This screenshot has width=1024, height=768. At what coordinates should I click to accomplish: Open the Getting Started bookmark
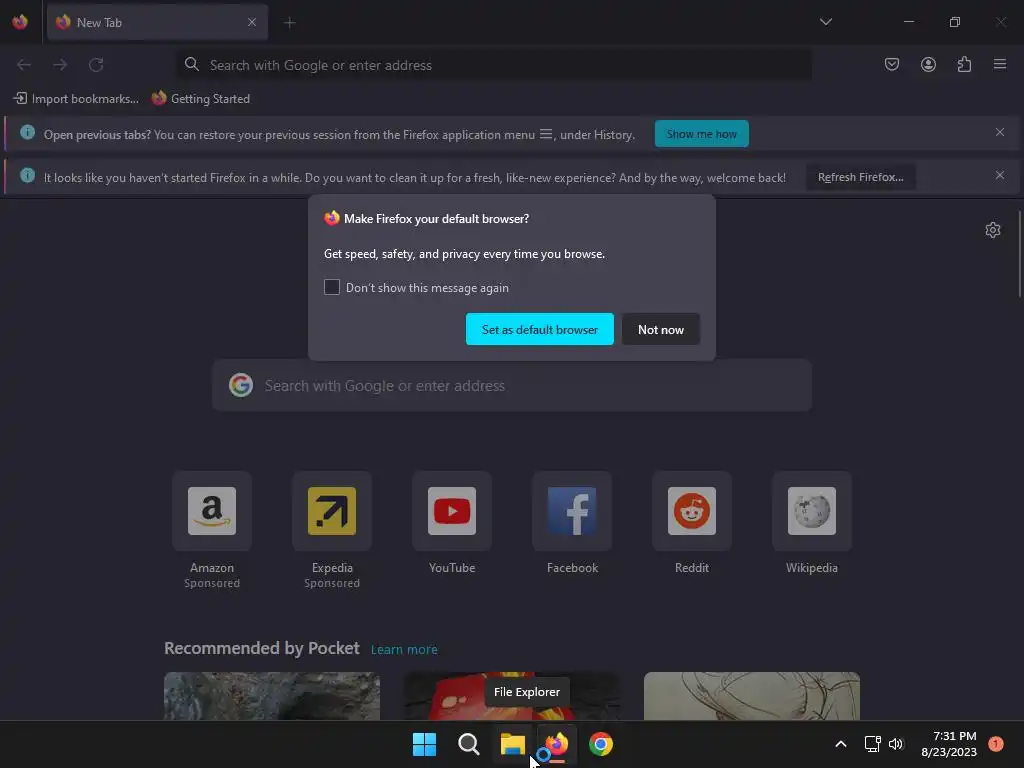click(200, 99)
